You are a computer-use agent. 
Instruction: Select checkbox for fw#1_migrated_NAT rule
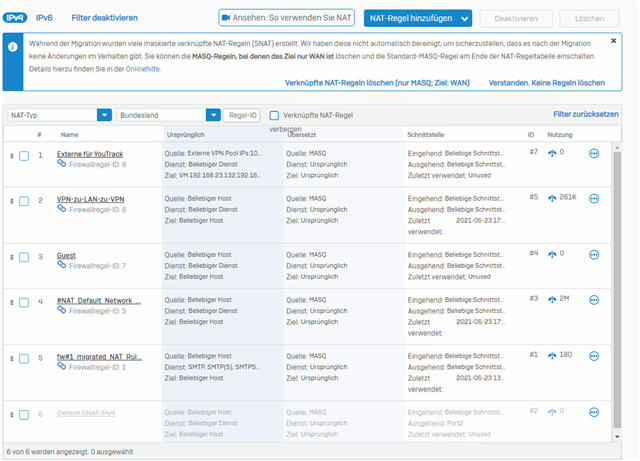click(x=24, y=359)
